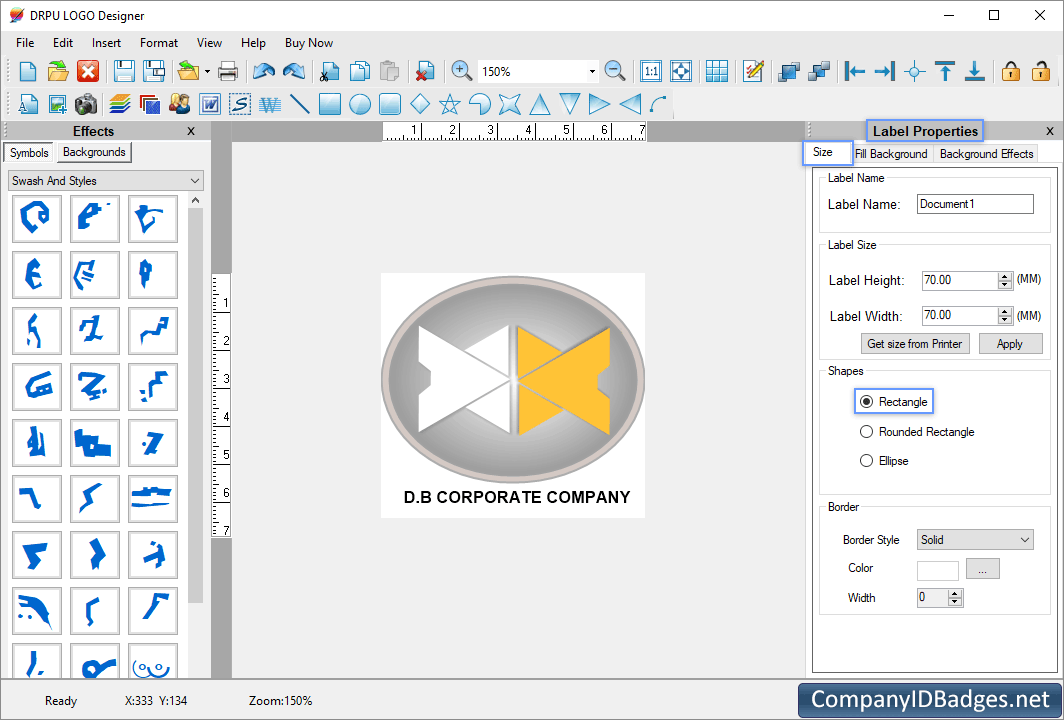Open the Format menu

(159, 43)
